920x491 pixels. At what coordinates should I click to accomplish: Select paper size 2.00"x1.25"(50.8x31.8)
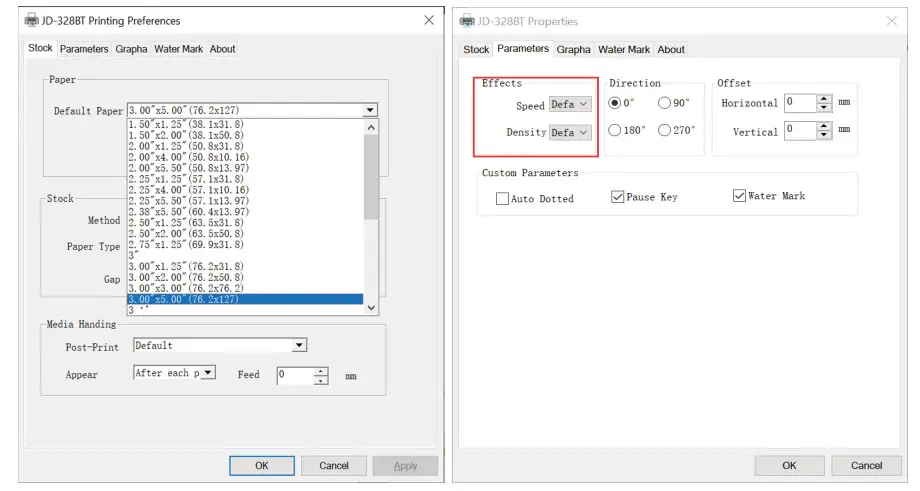point(245,146)
